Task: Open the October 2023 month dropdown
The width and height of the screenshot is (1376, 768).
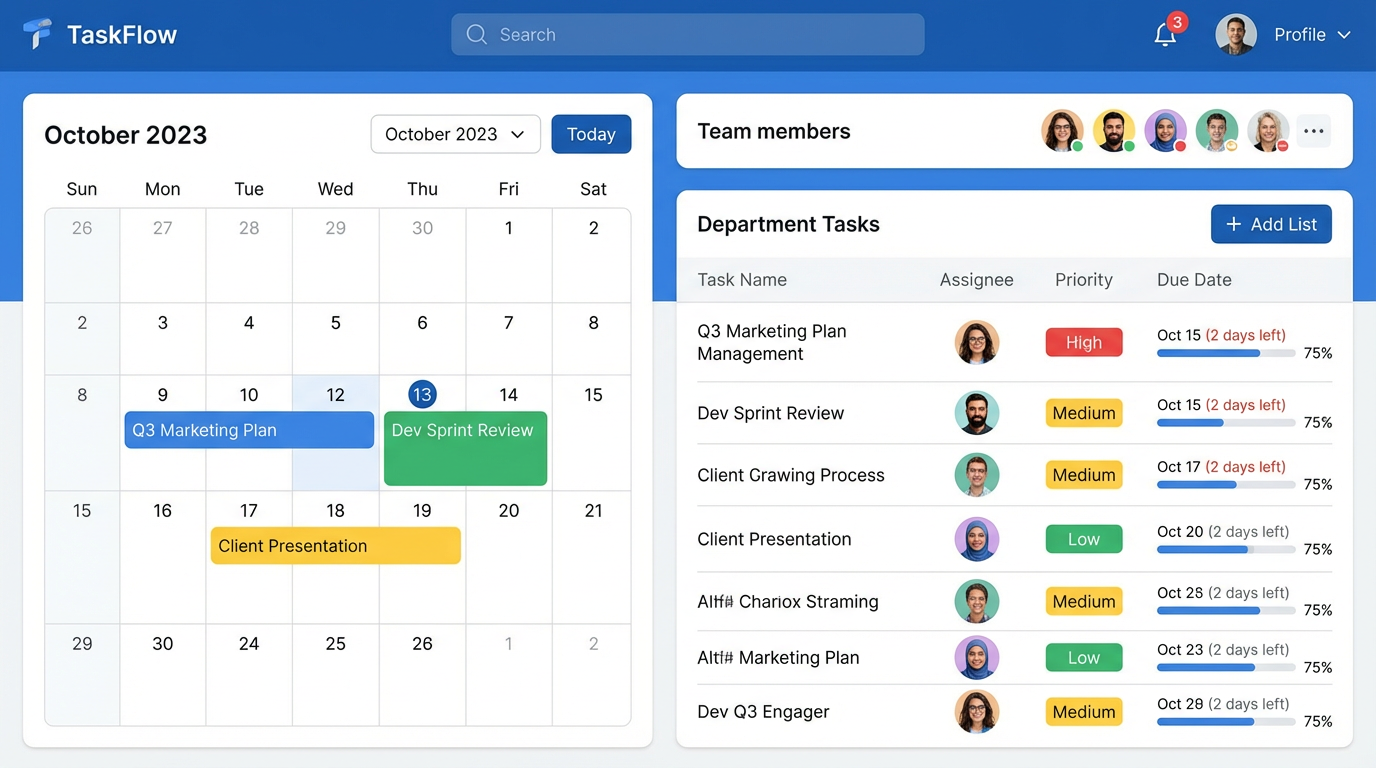Action: coord(455,134)
